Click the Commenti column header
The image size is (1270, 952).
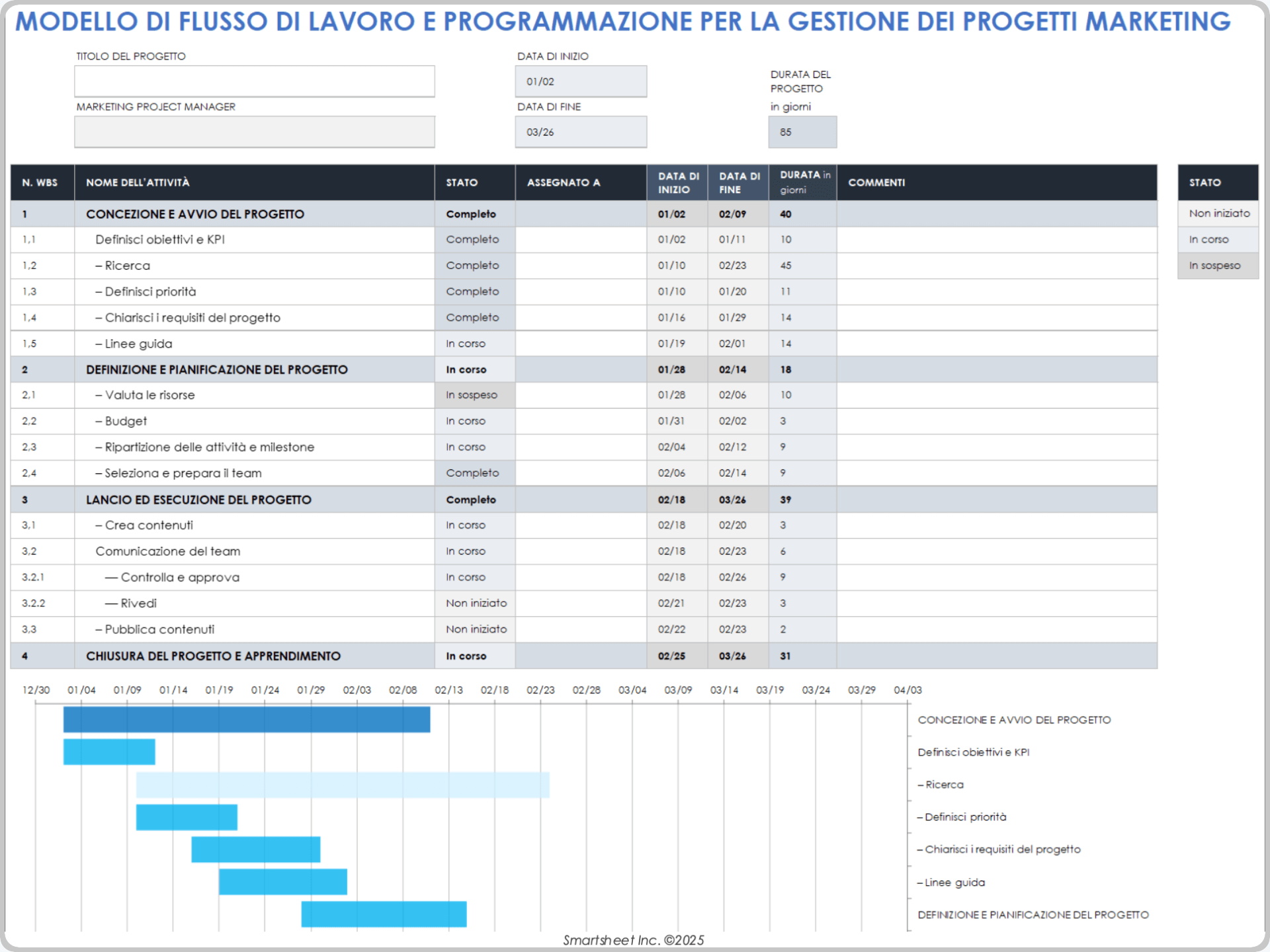click(x=997, y=182)
